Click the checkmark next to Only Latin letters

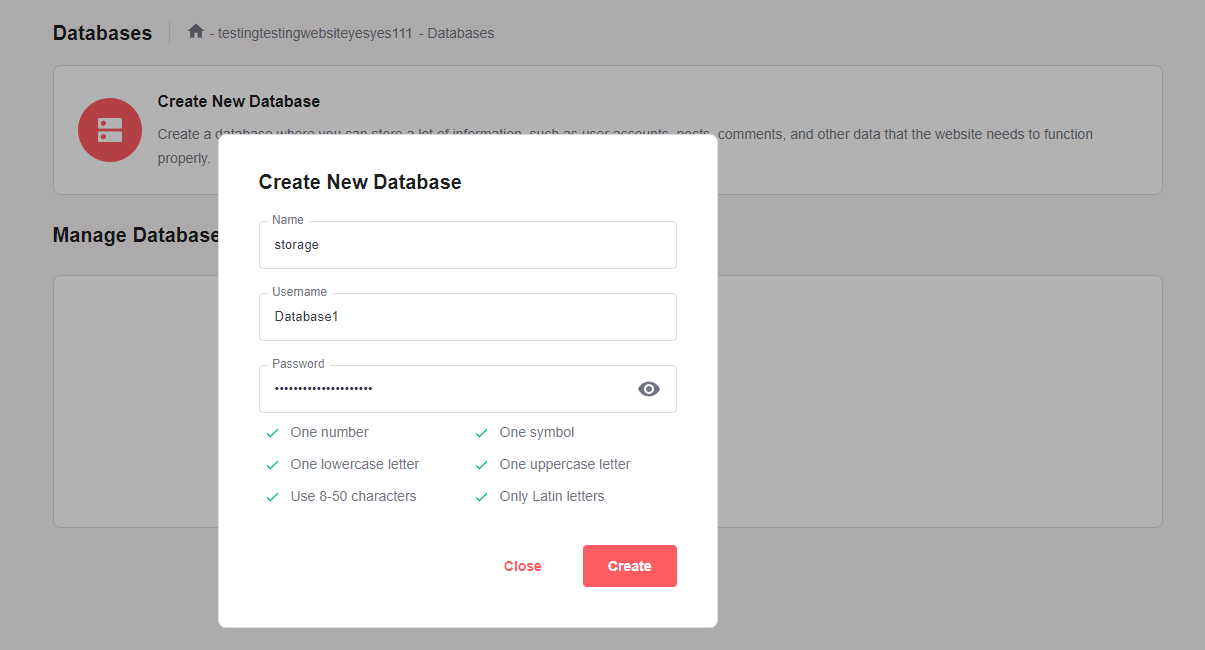click(481, 496)
